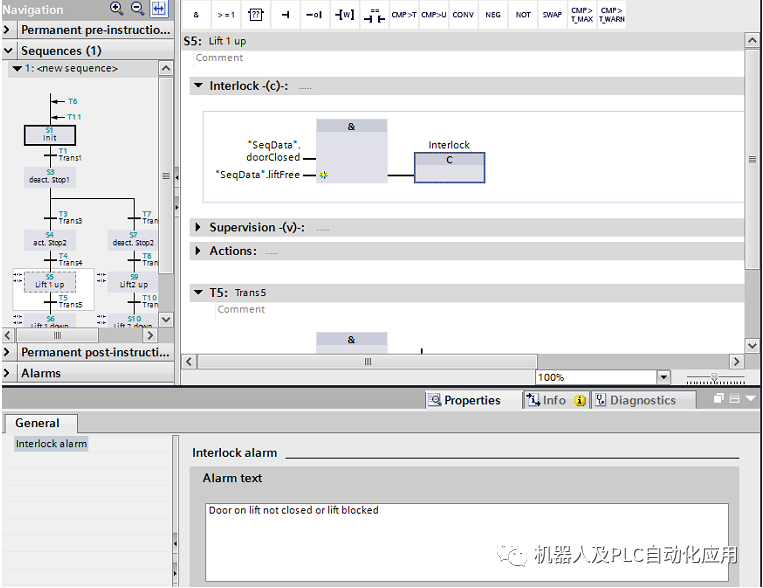Insert CMP>U comparison instruction
Viewport: 763px width, 588px height.
(x=434, y=15)
